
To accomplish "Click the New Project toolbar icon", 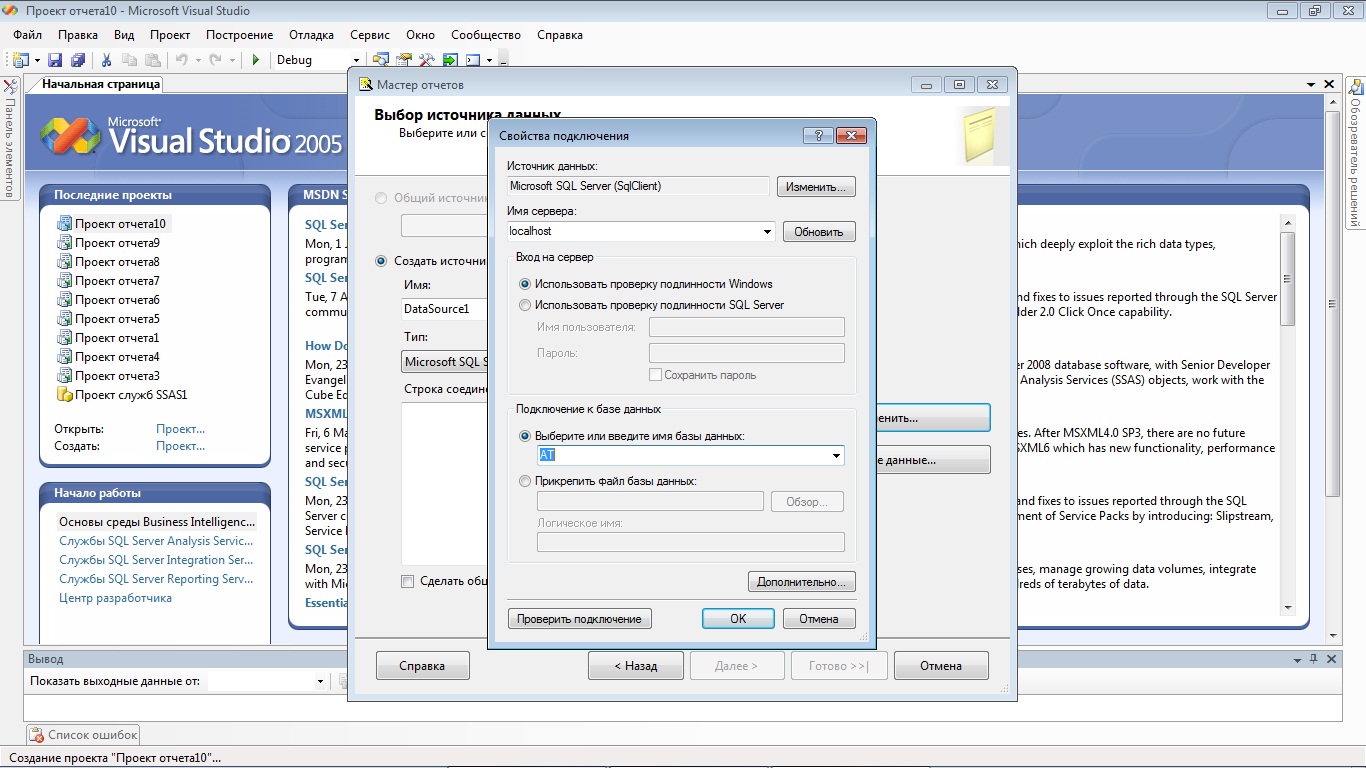I will click(19, 60).
